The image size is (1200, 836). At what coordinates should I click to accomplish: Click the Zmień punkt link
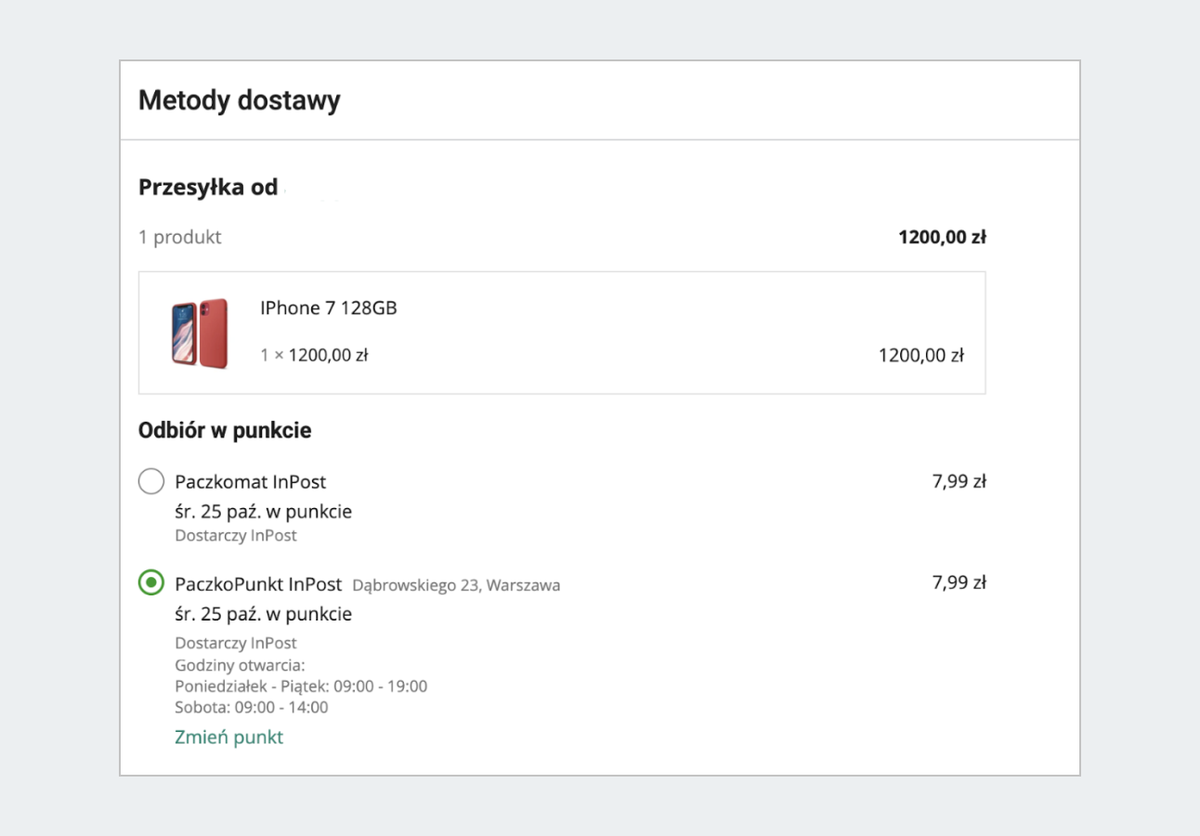pos(229,737)
